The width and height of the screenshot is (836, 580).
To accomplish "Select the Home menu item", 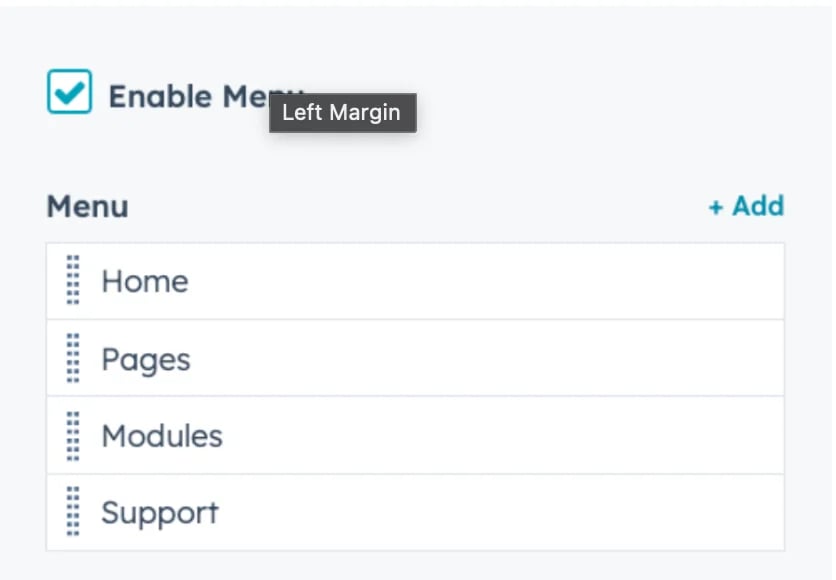I will tap(145, 281).
